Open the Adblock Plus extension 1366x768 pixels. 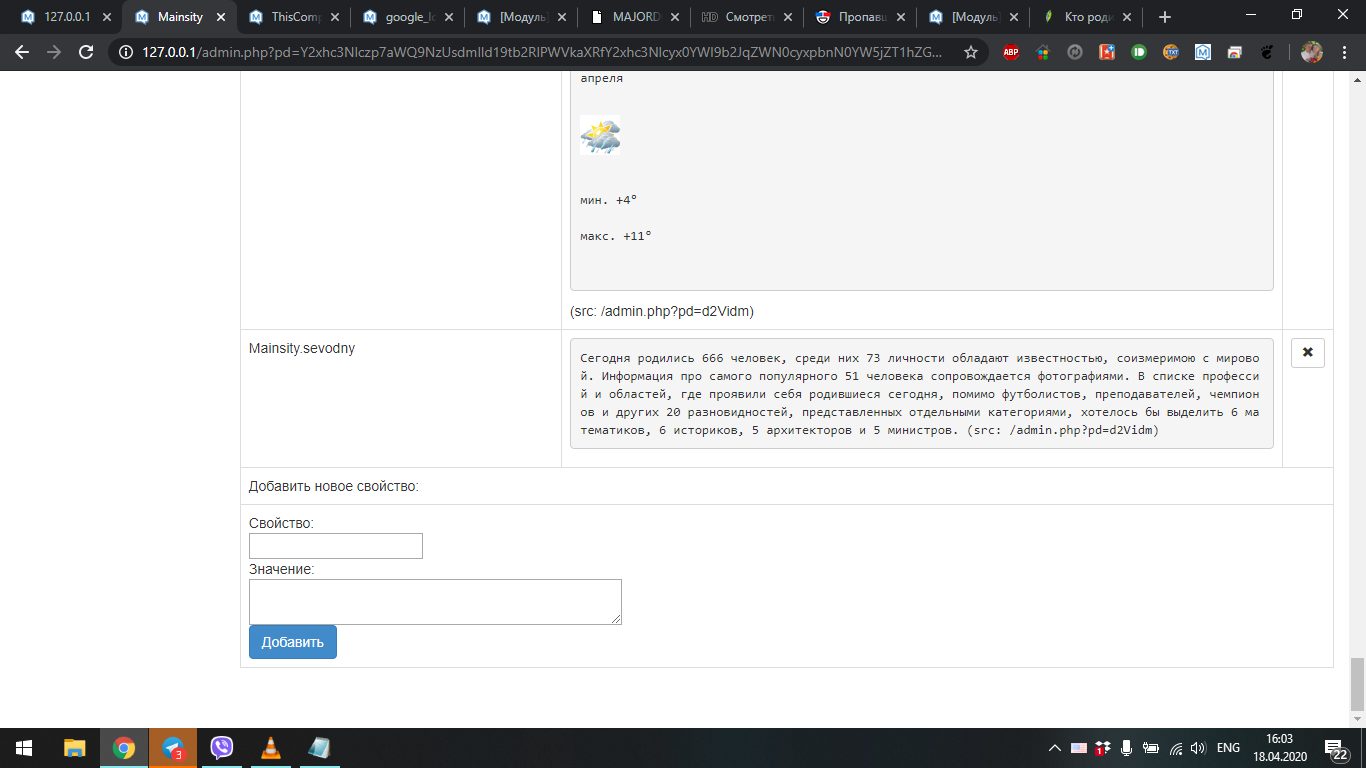pyautogui.click(x=1011, y=52)
